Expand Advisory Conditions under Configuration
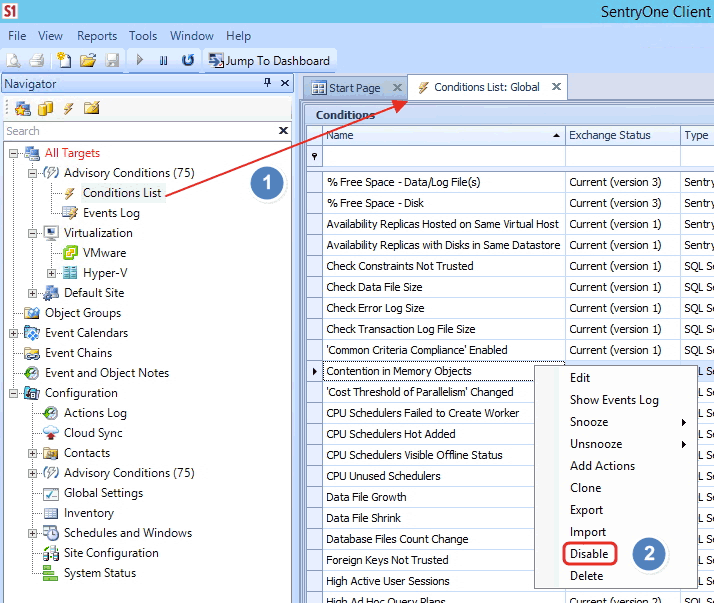The image size is (714, 603). pyautogui.click(x=32, y=474)
